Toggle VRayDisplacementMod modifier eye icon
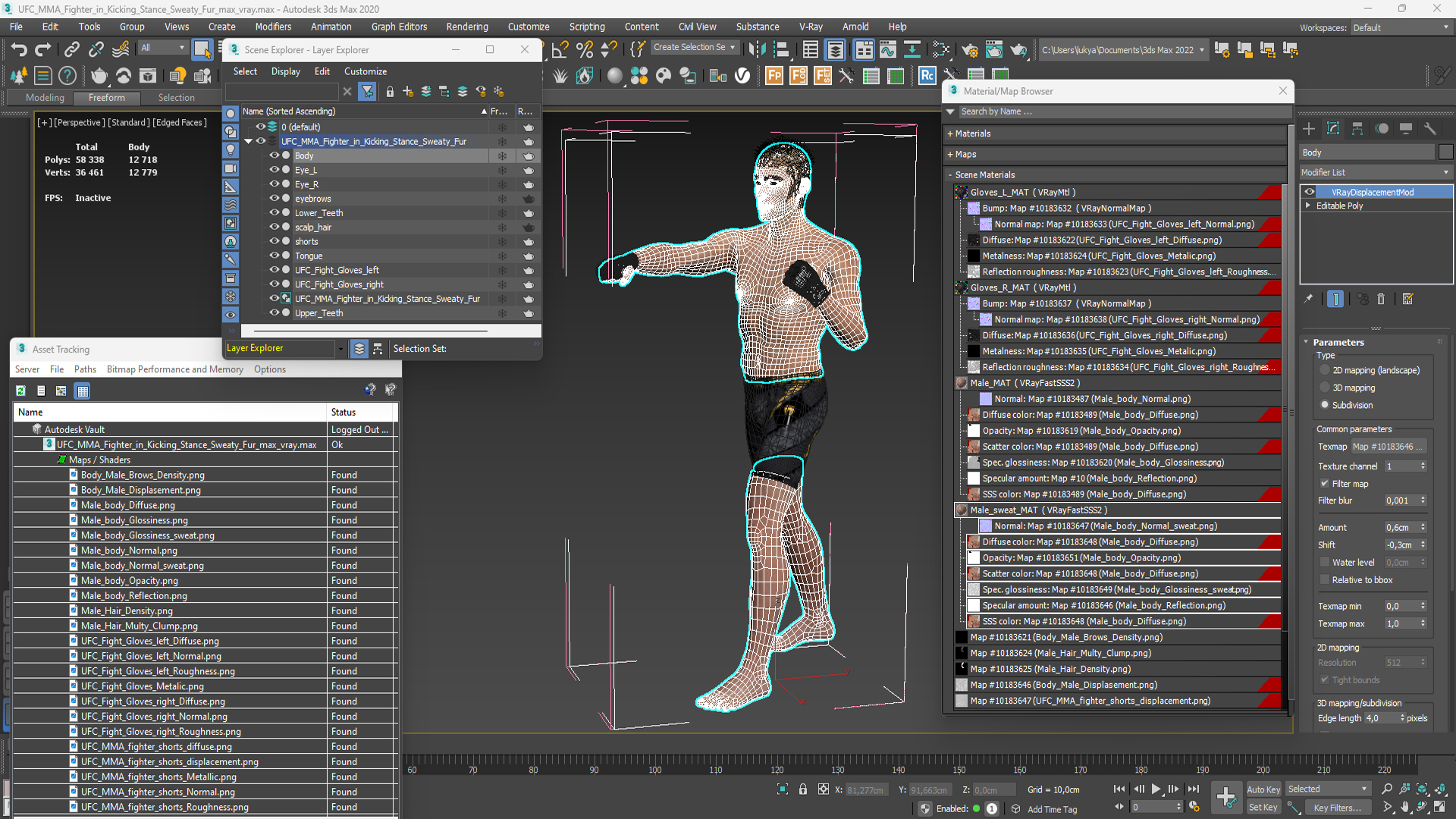This screenshot has width=1456, height=819. point(1310,192)
